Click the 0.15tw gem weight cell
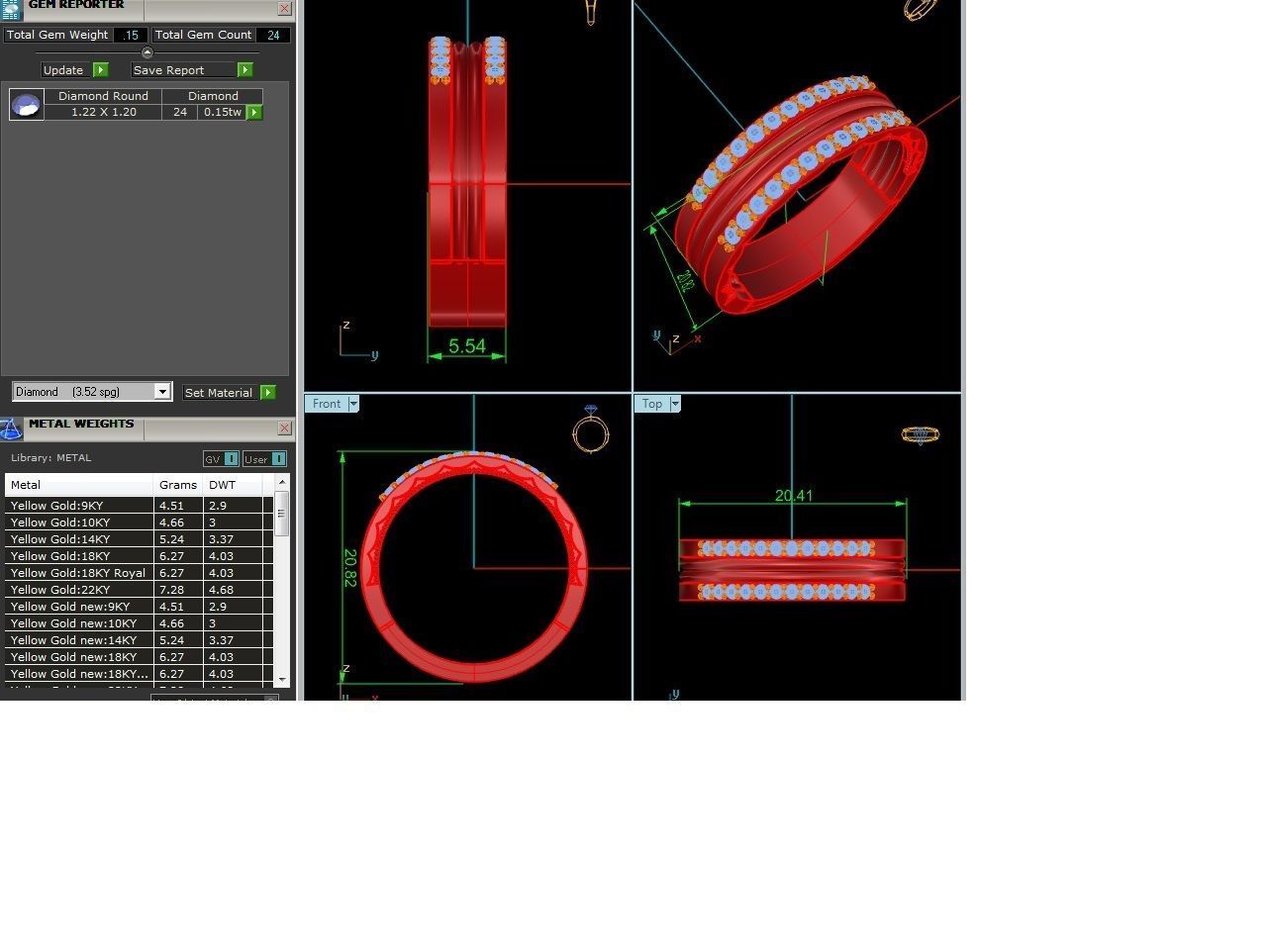Screen dimensions: 1271x952 (x=223, y=113)
